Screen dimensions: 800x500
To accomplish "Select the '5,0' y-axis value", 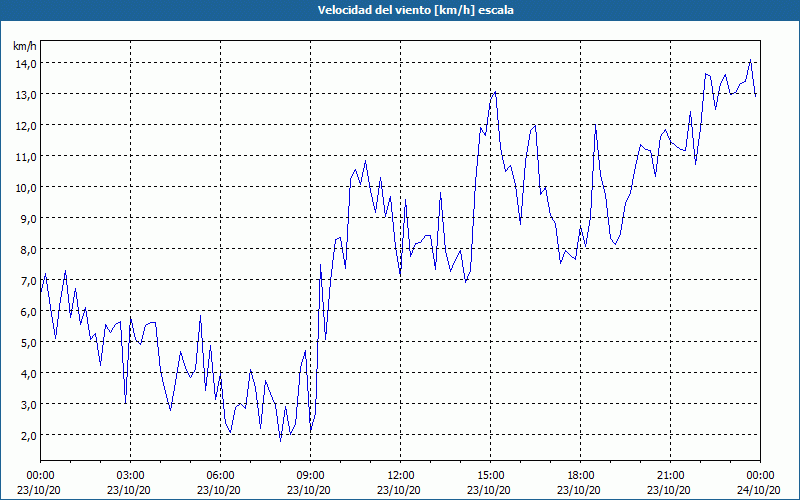I will point(28,343).
